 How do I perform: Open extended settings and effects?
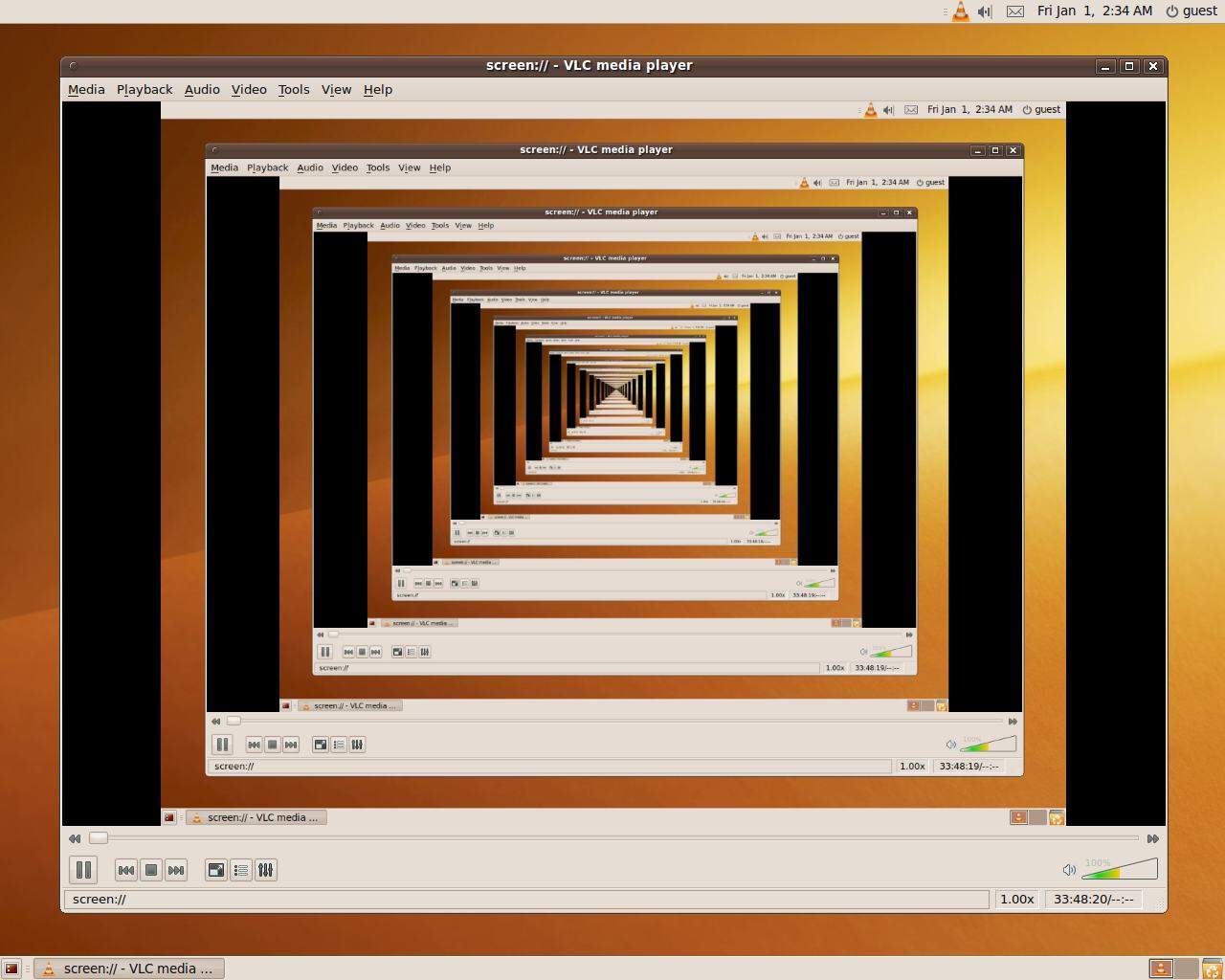point(266,870)
